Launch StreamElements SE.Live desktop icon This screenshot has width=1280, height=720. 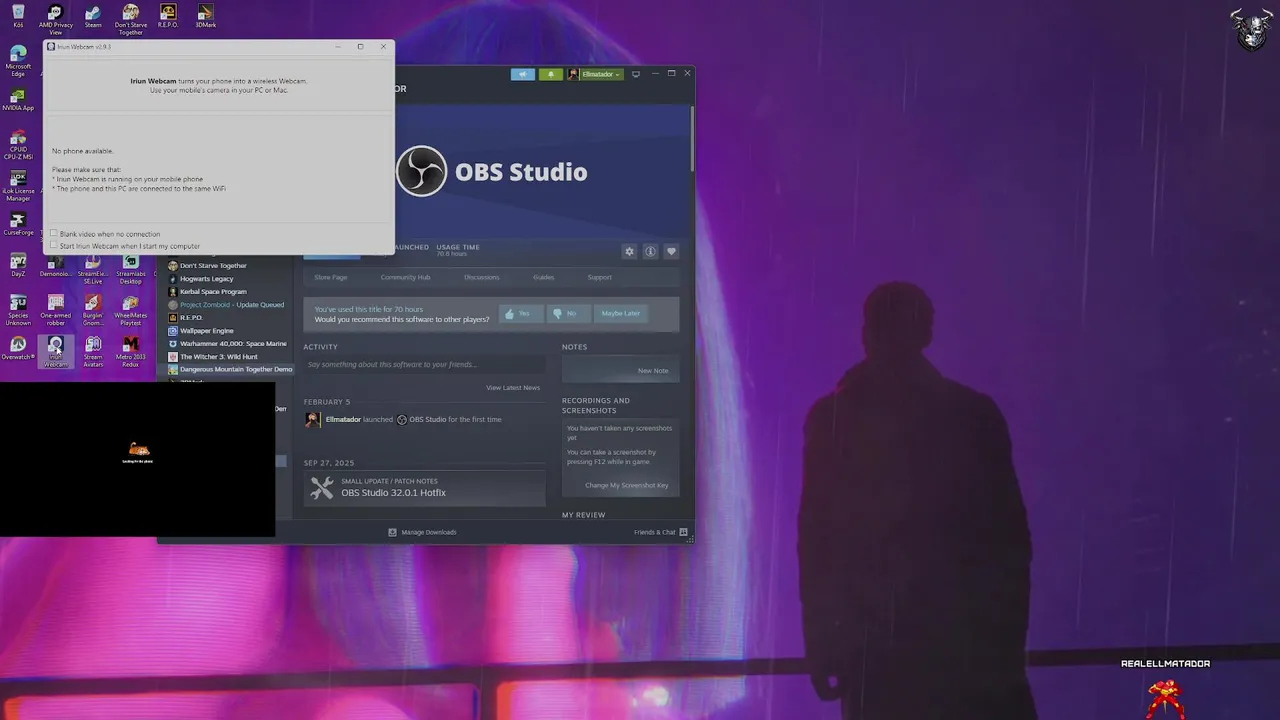click(x=93, y=268)
